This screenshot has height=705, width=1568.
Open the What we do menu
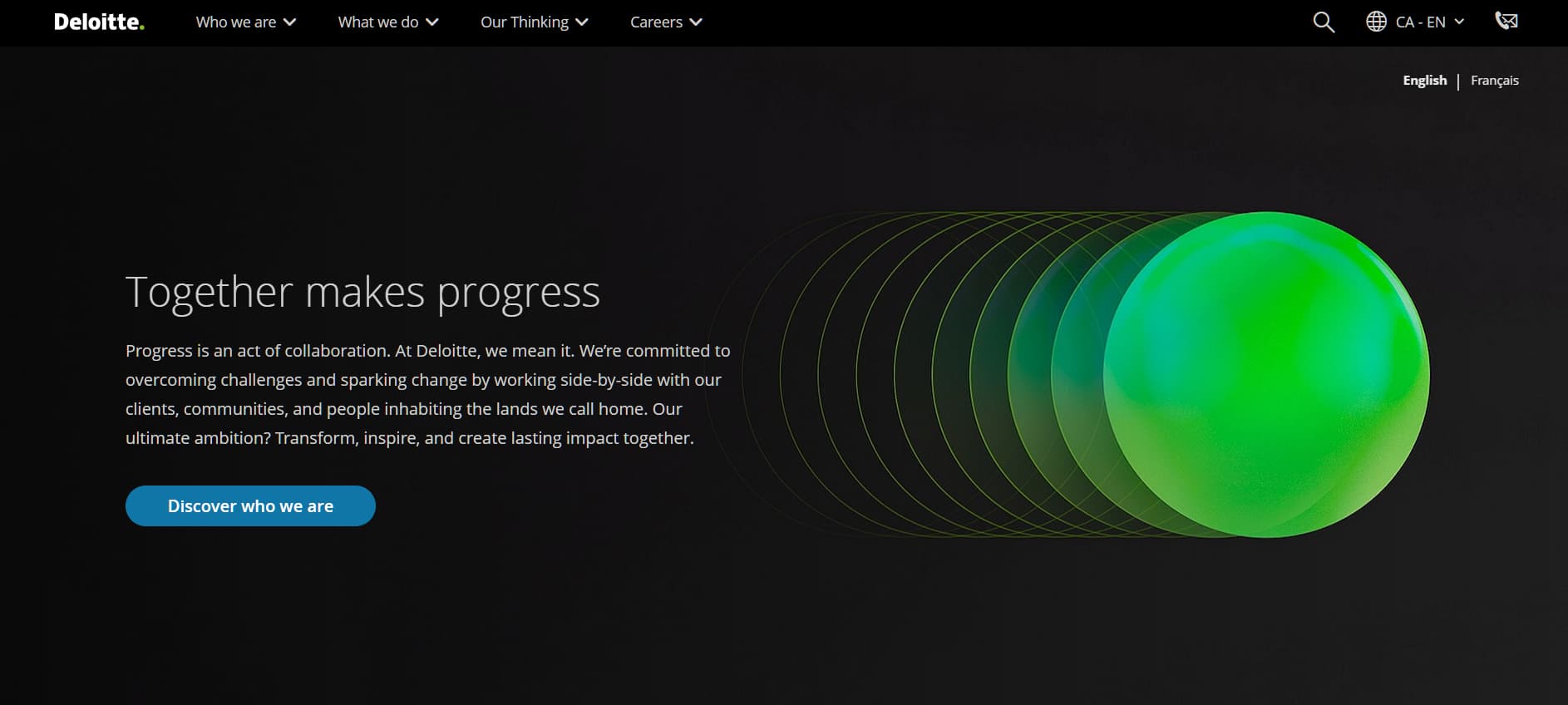pyautogui.click(x=388, y=22)
